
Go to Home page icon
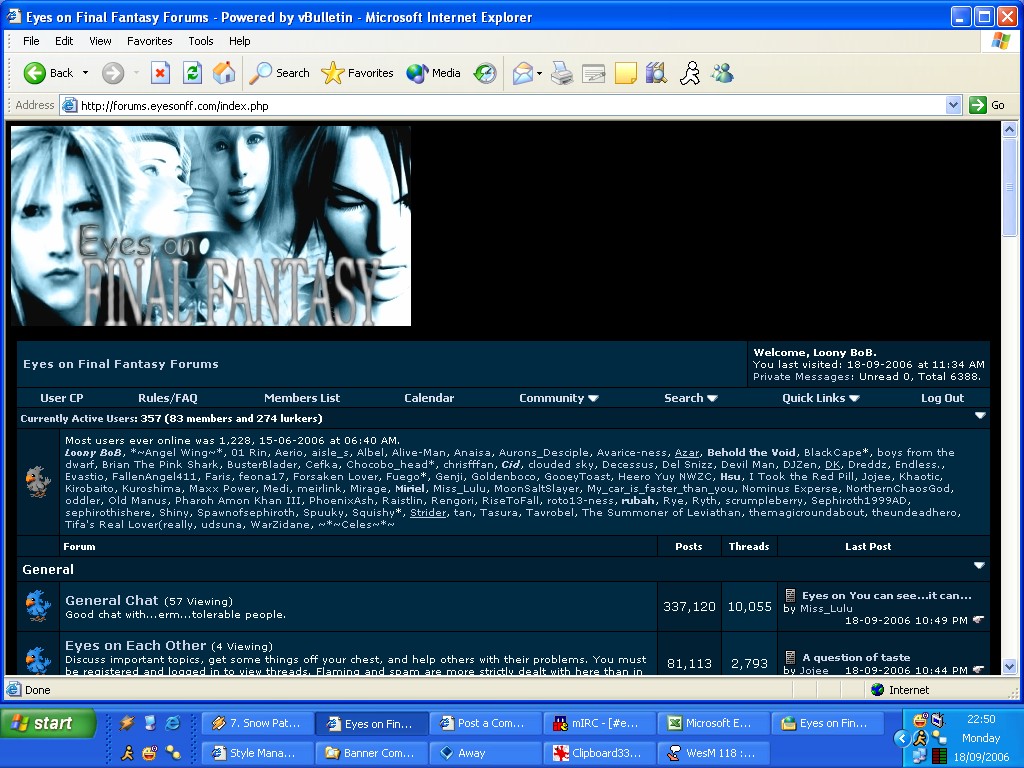tap(224, 73)
